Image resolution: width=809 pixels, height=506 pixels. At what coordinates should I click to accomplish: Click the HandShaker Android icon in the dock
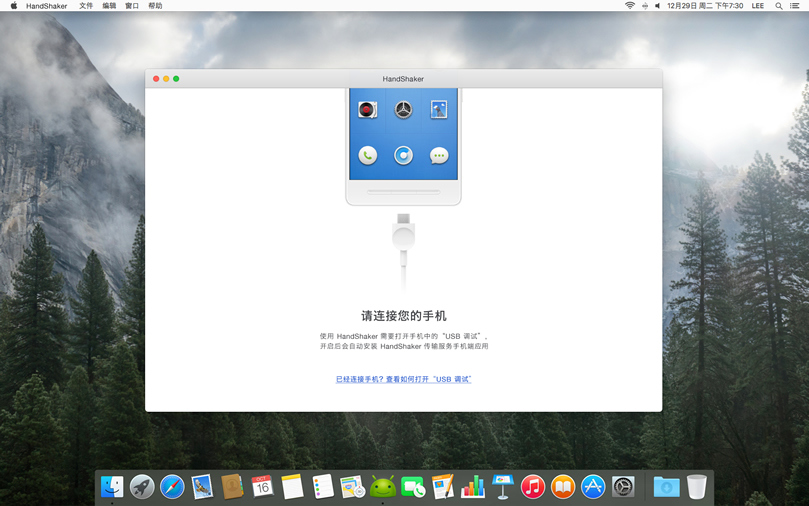coord(382,487)
